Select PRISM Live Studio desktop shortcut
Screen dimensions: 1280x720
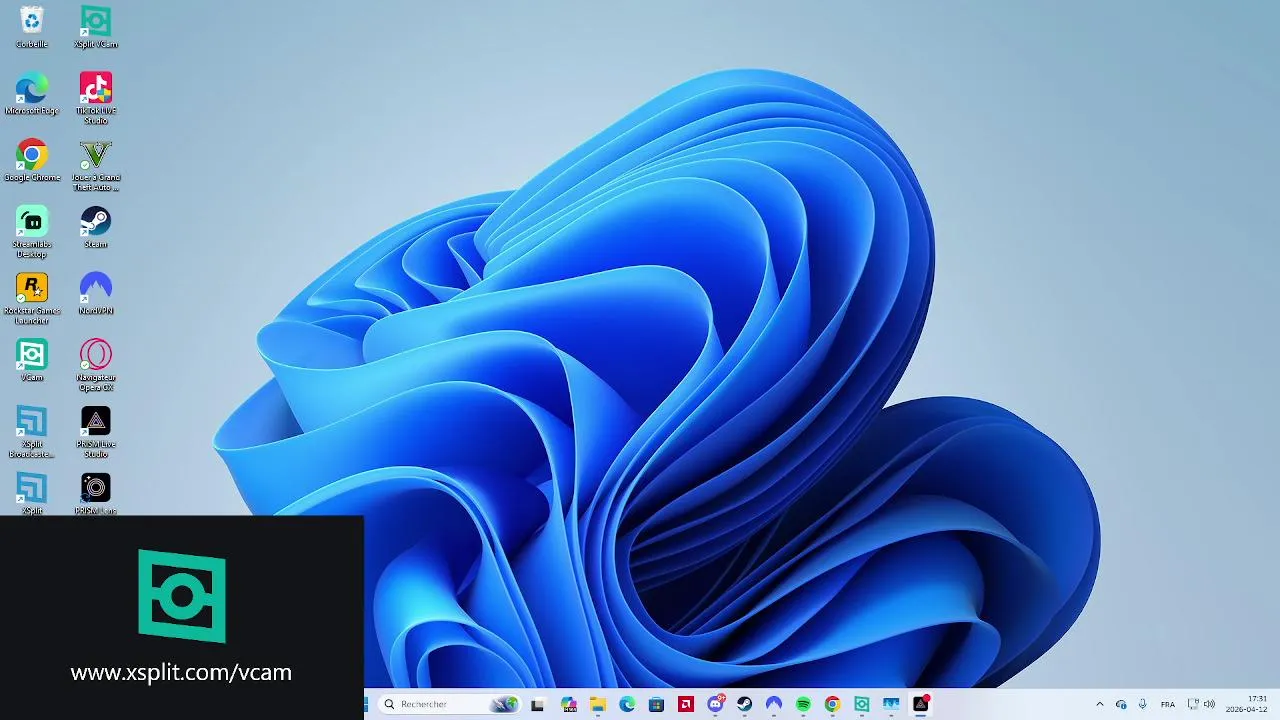95,432
